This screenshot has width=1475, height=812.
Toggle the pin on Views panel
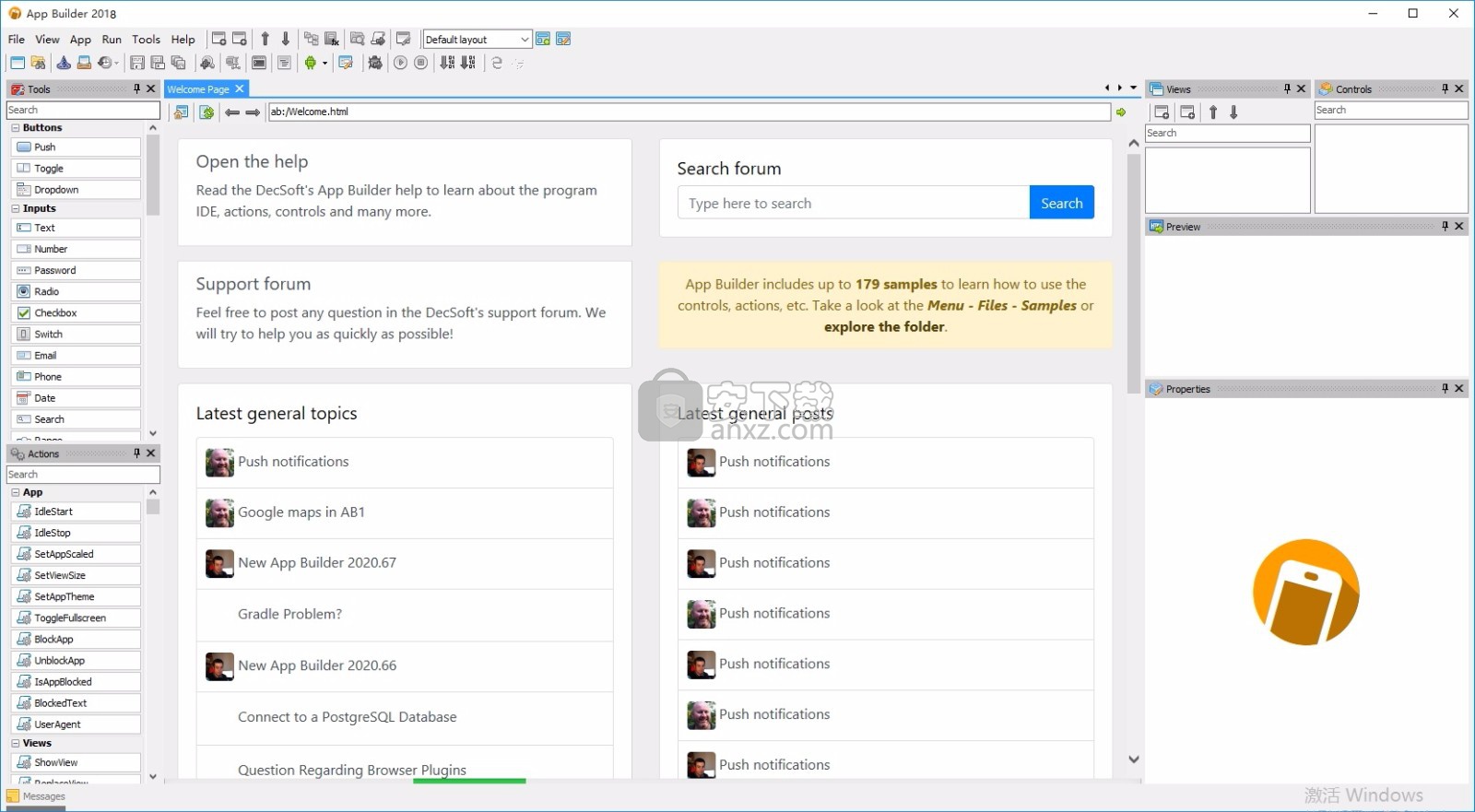(x=1287, y=88)
